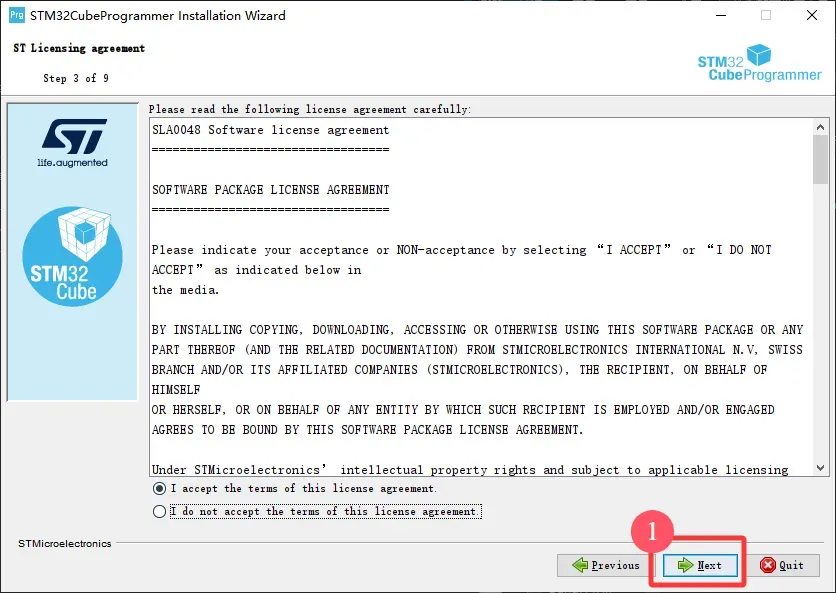Click inside the license agreement text area
The width and height of the screenshot is (836, 593).
coord(480,380)
